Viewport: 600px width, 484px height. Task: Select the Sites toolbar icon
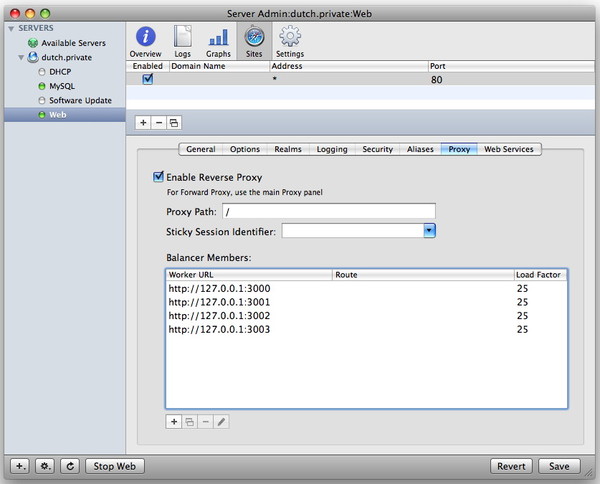tap(254, 37)
